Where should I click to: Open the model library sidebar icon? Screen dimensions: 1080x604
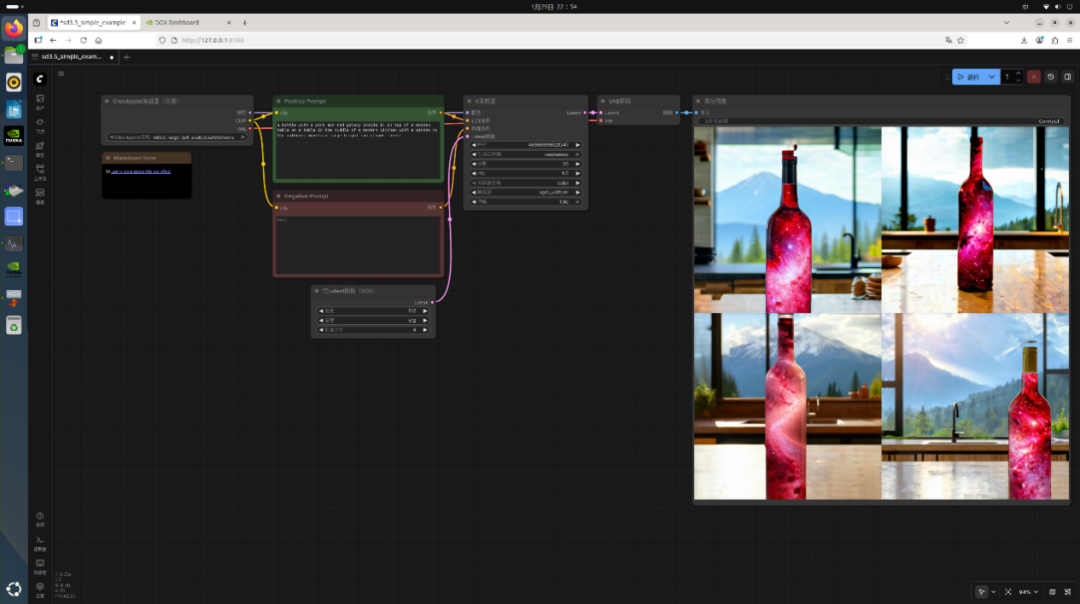coord(40,148)
